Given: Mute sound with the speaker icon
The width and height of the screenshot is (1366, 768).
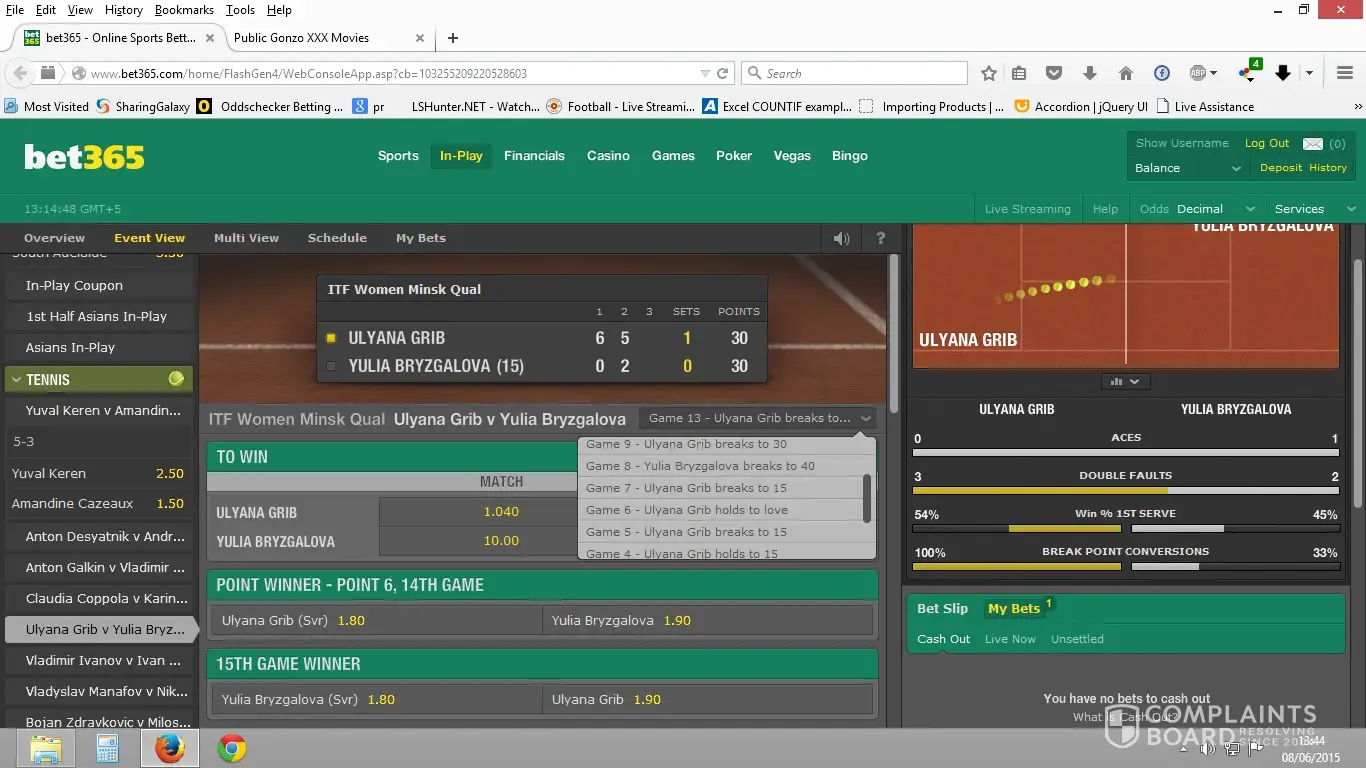Looking at the screenshot, I should point(841,238).
